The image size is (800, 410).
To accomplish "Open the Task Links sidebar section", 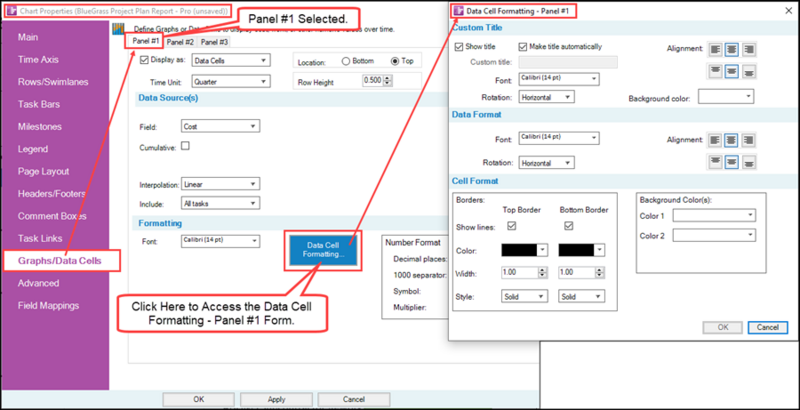I will (x=40, y=238).
